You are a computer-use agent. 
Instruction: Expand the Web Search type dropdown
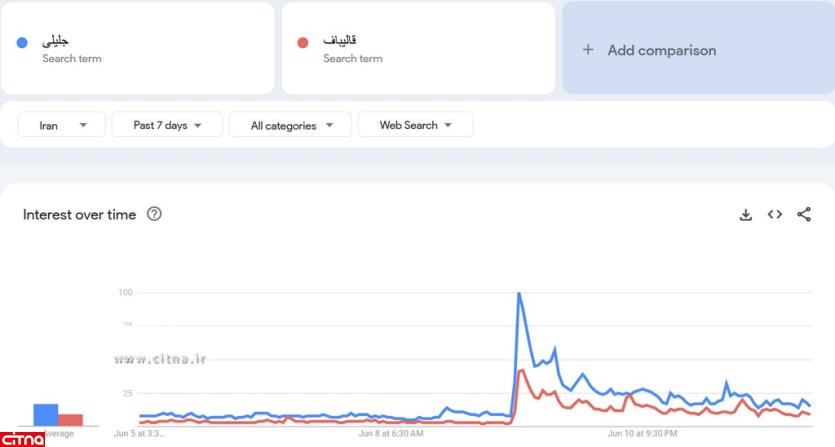click(x=415, y=125)
